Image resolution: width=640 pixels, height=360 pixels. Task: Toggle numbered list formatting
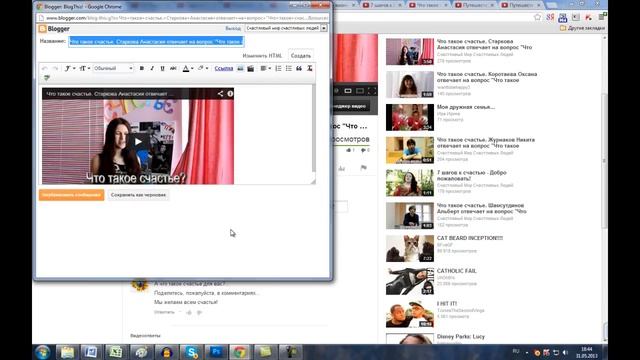(278, 68)
